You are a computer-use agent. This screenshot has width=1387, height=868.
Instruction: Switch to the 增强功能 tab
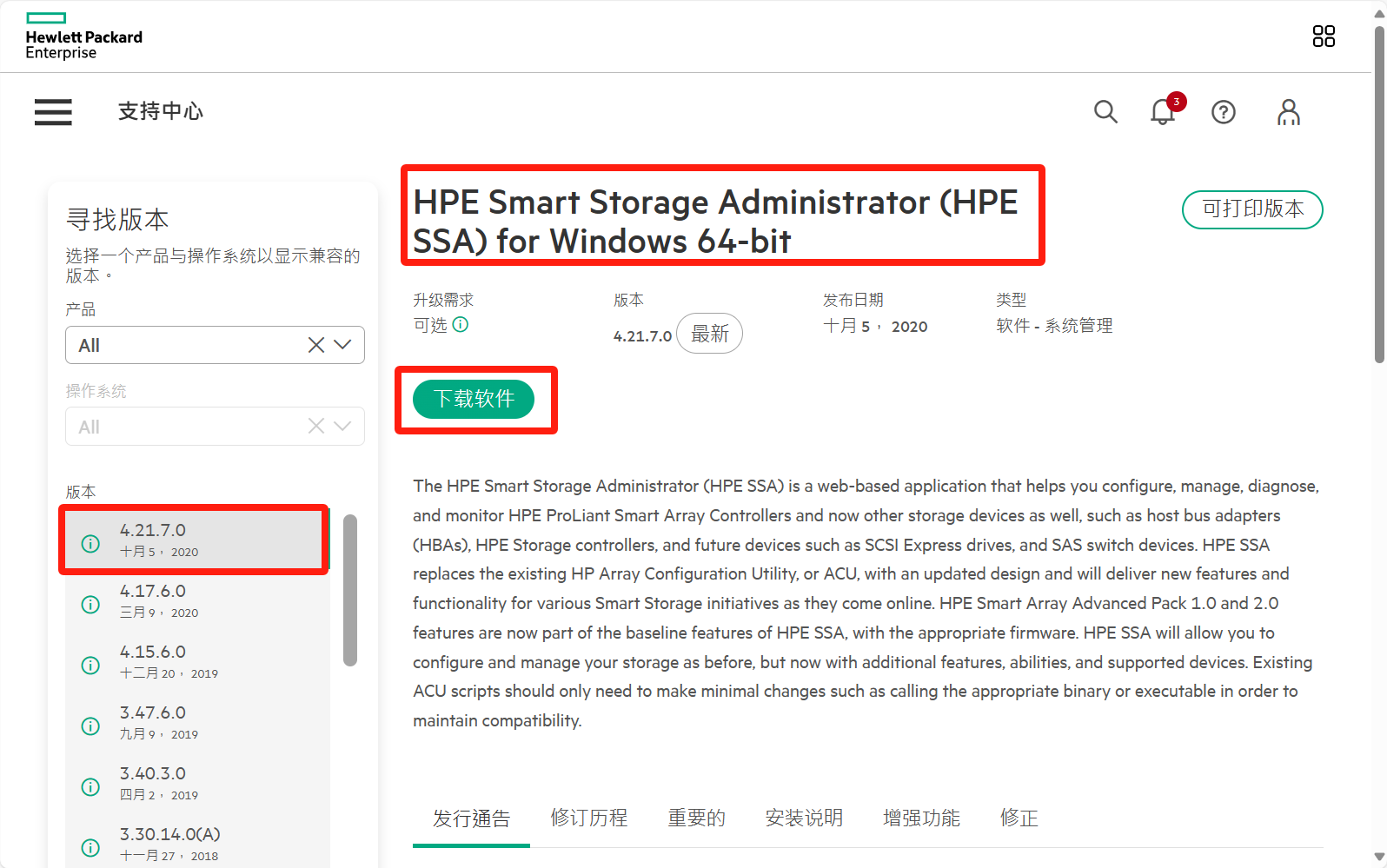921,818
